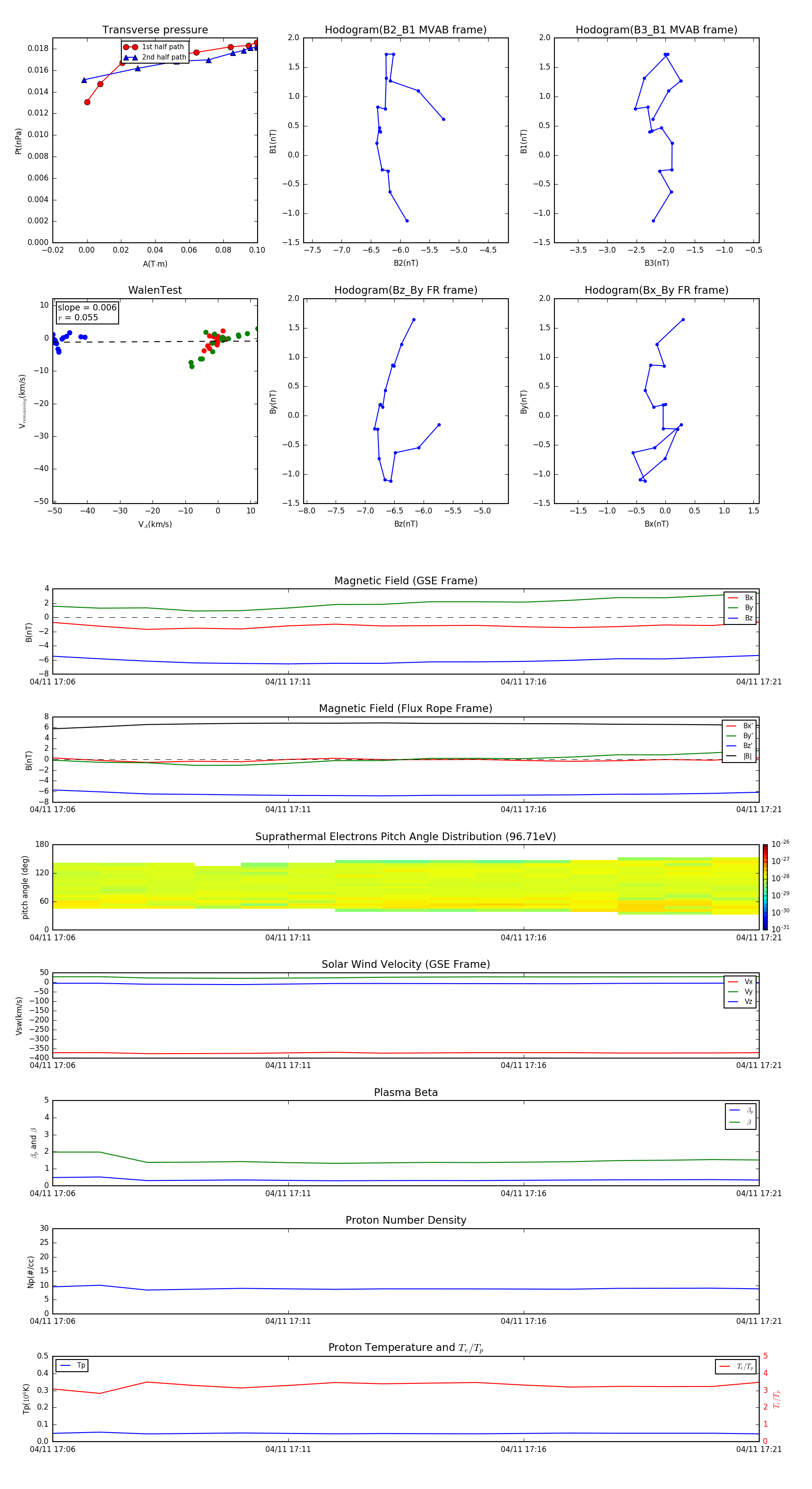This screenshot has height=1489, width=812.
Task: Click the Vz legend entry in Solar Wind plot
Action: [740, 1002]
